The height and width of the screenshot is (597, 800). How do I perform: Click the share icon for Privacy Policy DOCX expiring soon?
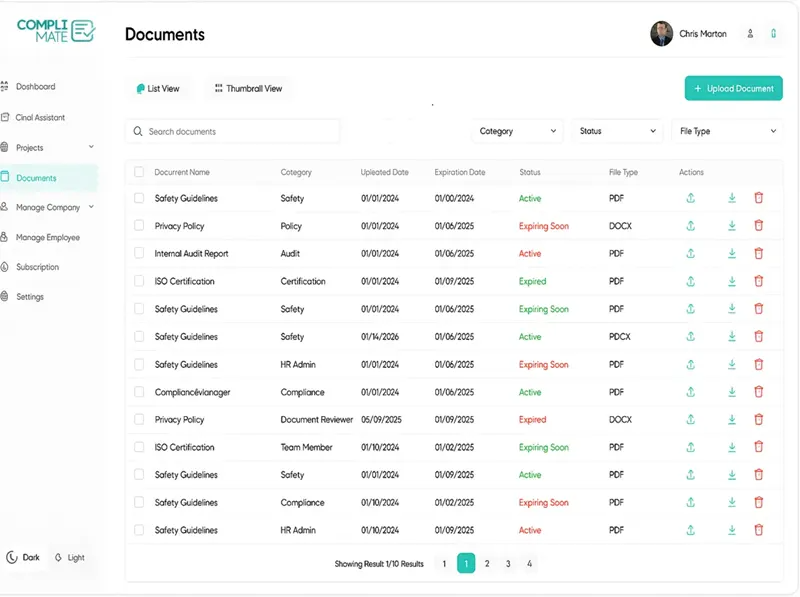690,226
